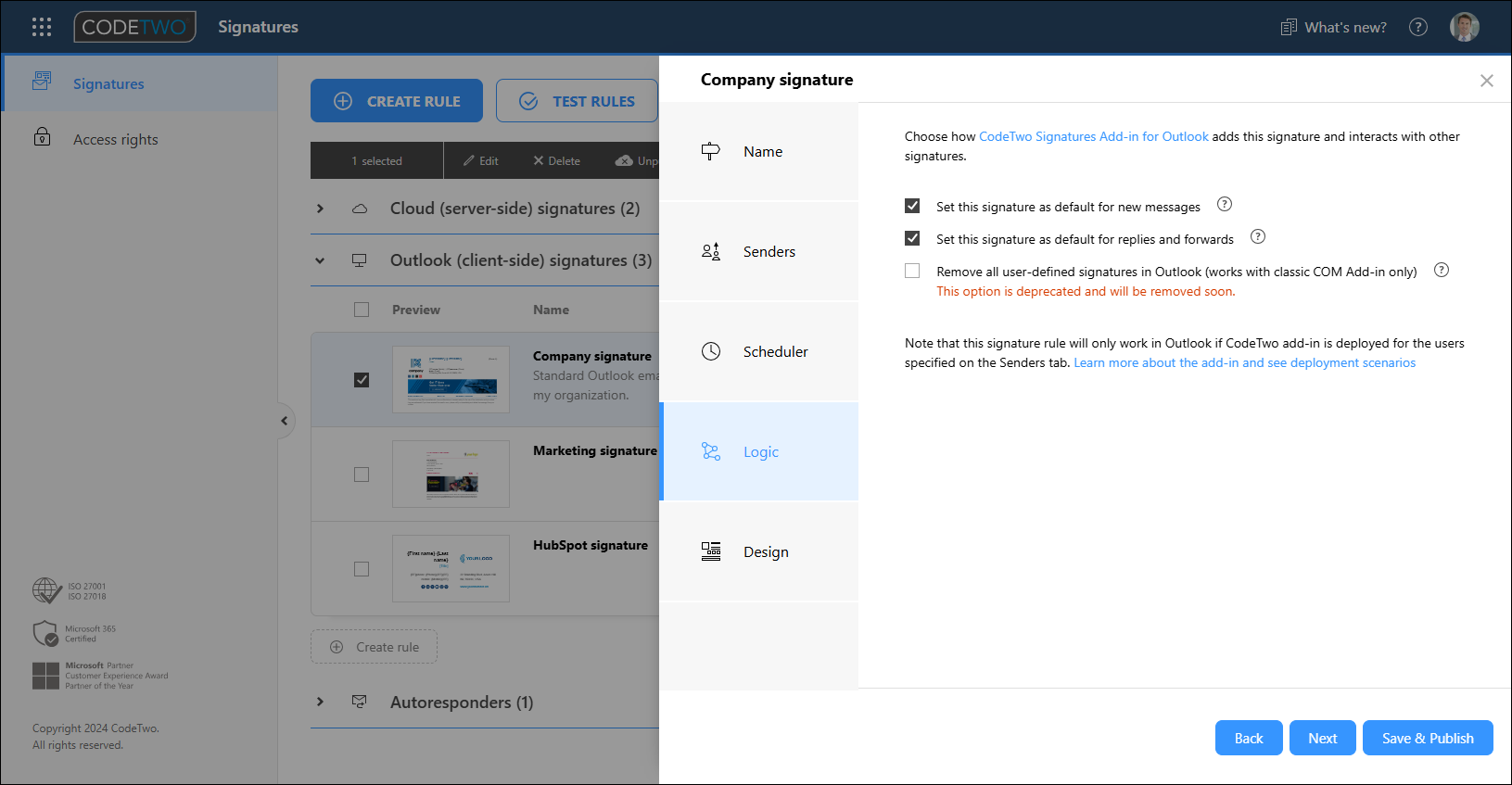Uncheck default for replies and forwards checkbox
This screenshot has height=785, width=1512.
pyautogui.click(x=912, y=238)
